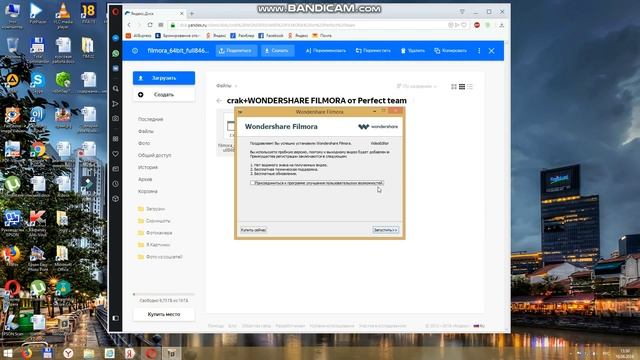Click the Запустить button in the Filmora installer
This screenshot has height=360, width=640.
386,230
